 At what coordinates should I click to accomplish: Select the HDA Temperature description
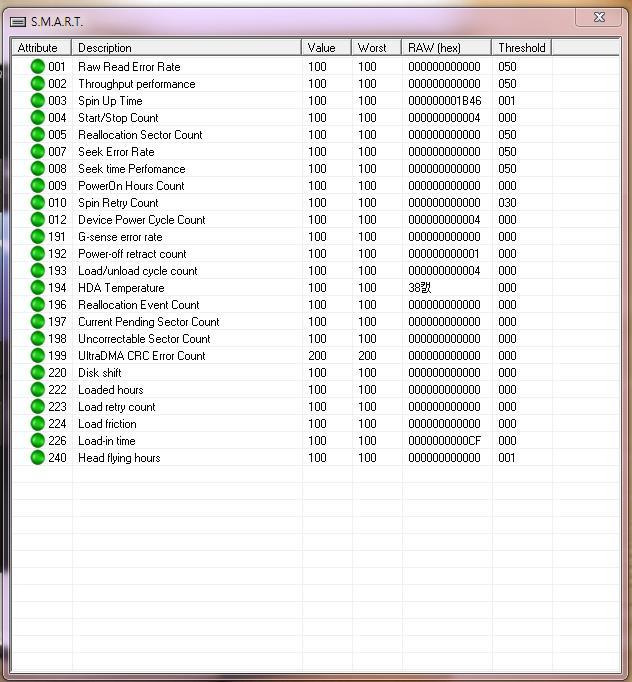121,288
